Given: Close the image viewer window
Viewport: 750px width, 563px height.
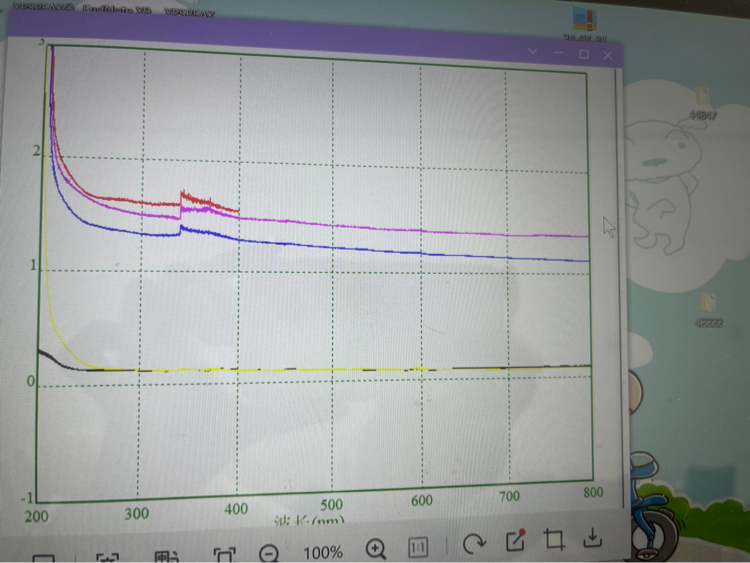Looking at the screenshot, I should point(607,56).
